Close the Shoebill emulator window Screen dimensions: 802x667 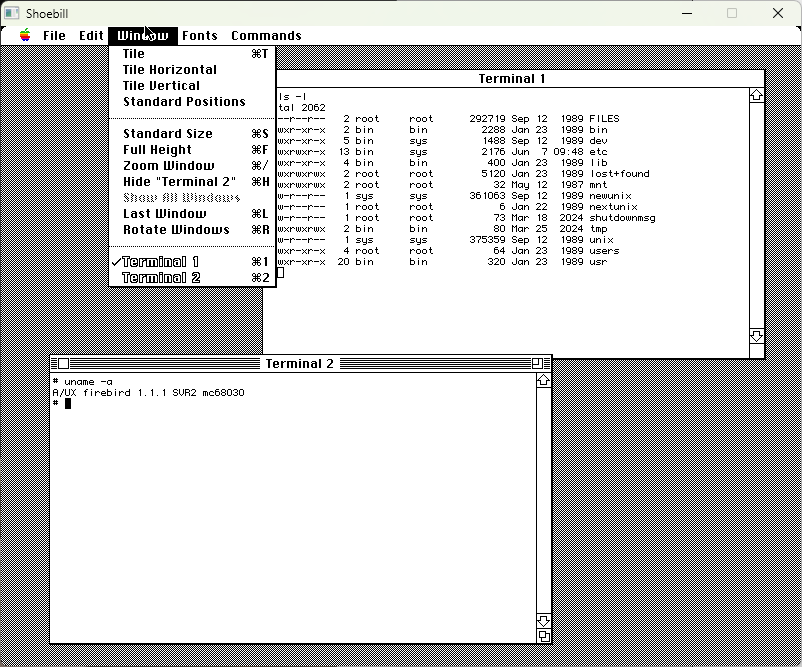tap(778, 13)
